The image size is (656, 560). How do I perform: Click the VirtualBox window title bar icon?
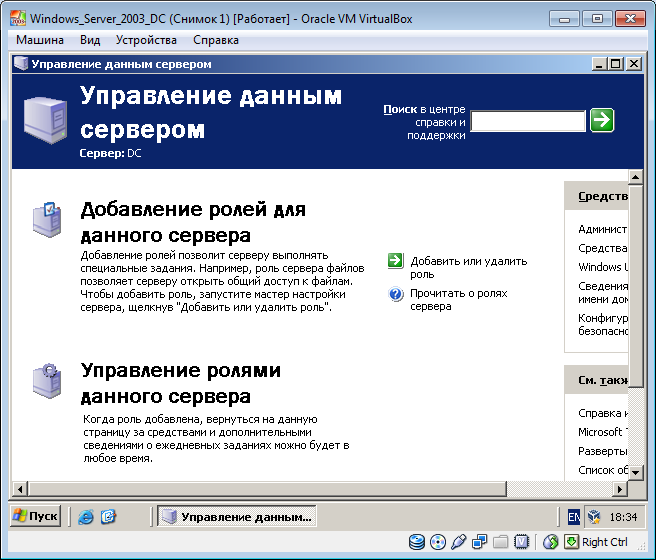[18, 19]
